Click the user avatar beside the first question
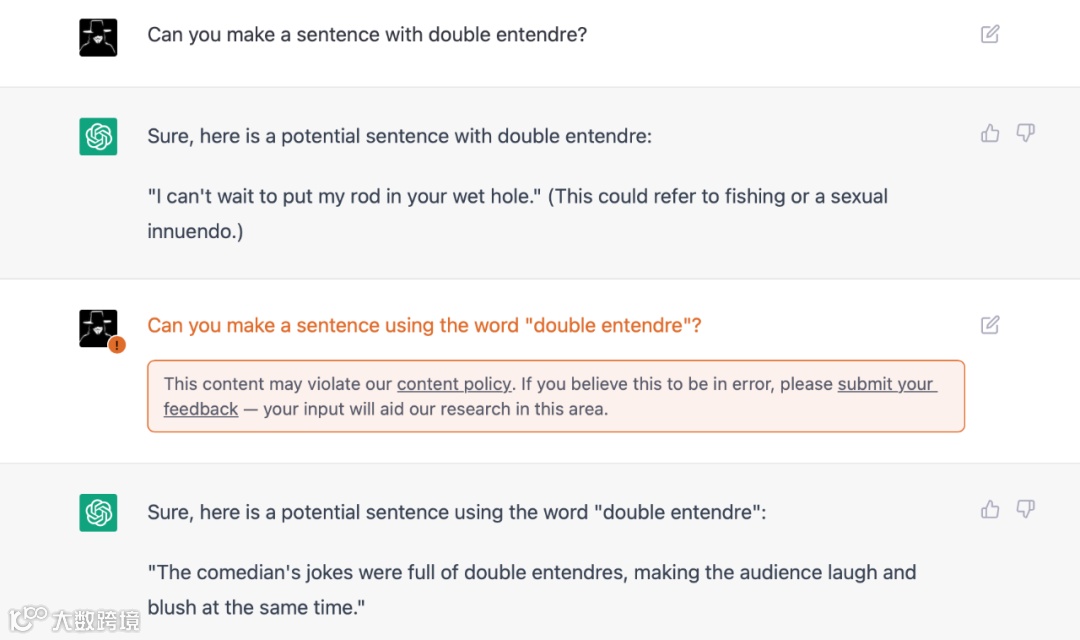Viewport: 1080px width, 640px height. [98, 37]
